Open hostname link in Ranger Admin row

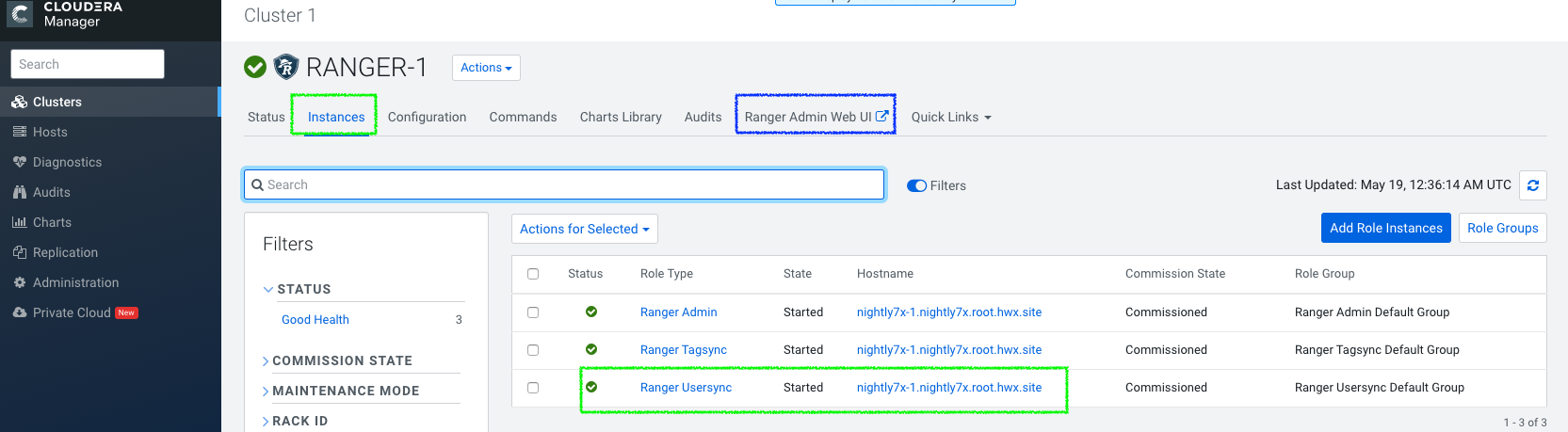pyautogui.click(x=949, y=312)
